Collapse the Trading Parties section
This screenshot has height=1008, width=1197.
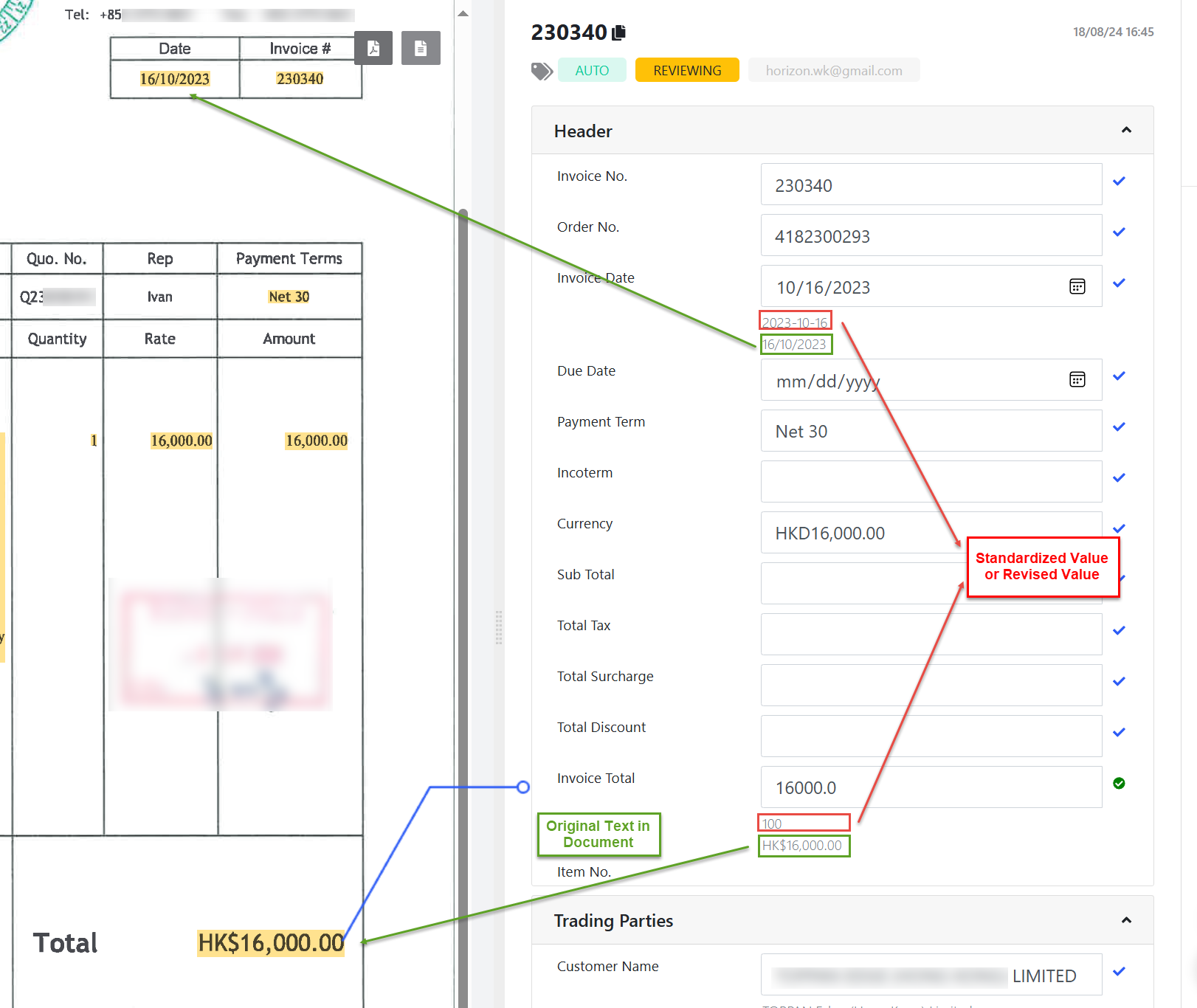[x=1126, y=920]
